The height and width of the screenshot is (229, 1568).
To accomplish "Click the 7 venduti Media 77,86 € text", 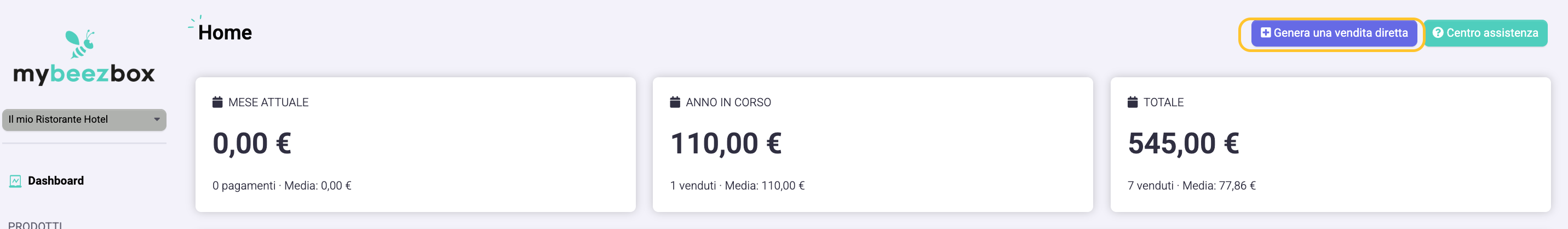I will coord(1191,186).
